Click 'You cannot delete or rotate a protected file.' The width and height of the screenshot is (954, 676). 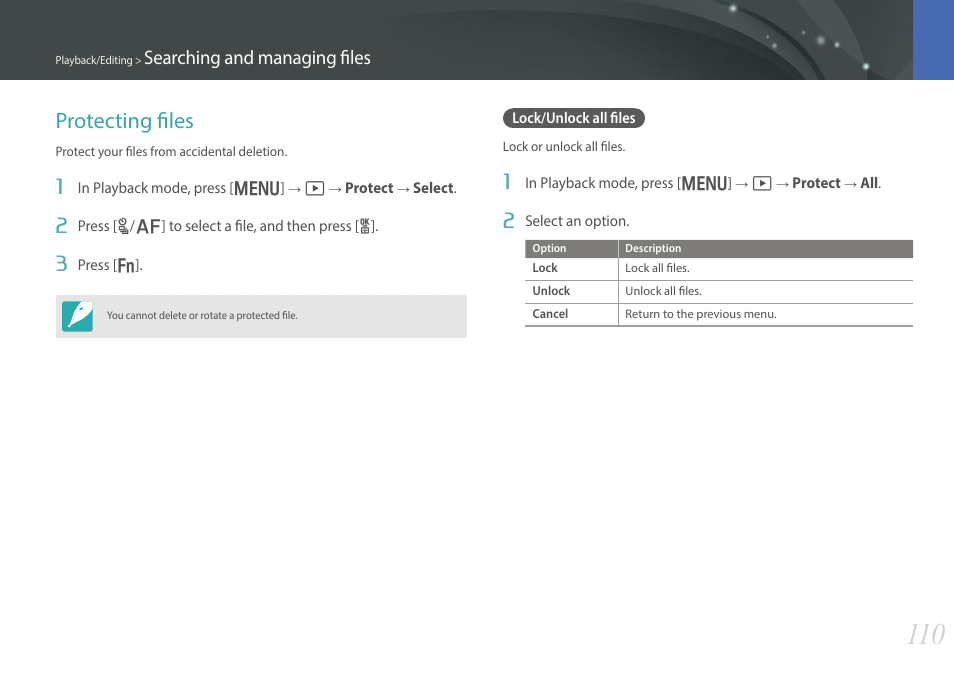(202, 316)
